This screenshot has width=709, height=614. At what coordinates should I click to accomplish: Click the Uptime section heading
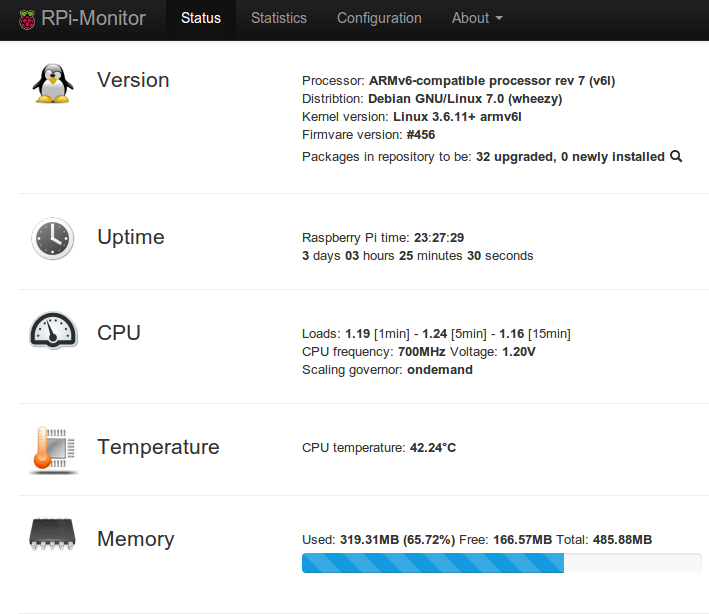point(131,237)
